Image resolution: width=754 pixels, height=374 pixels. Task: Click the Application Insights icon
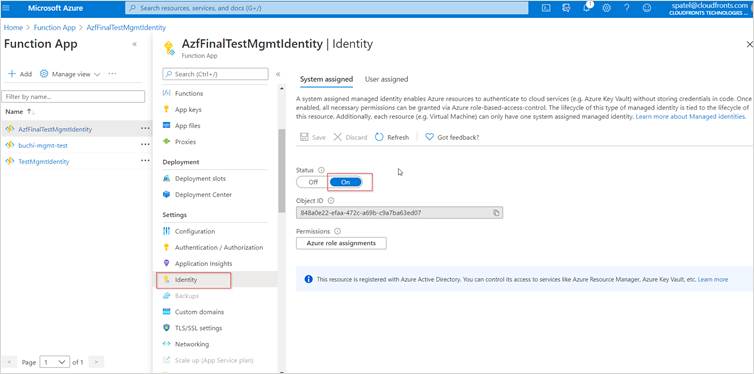click(167, 263)
